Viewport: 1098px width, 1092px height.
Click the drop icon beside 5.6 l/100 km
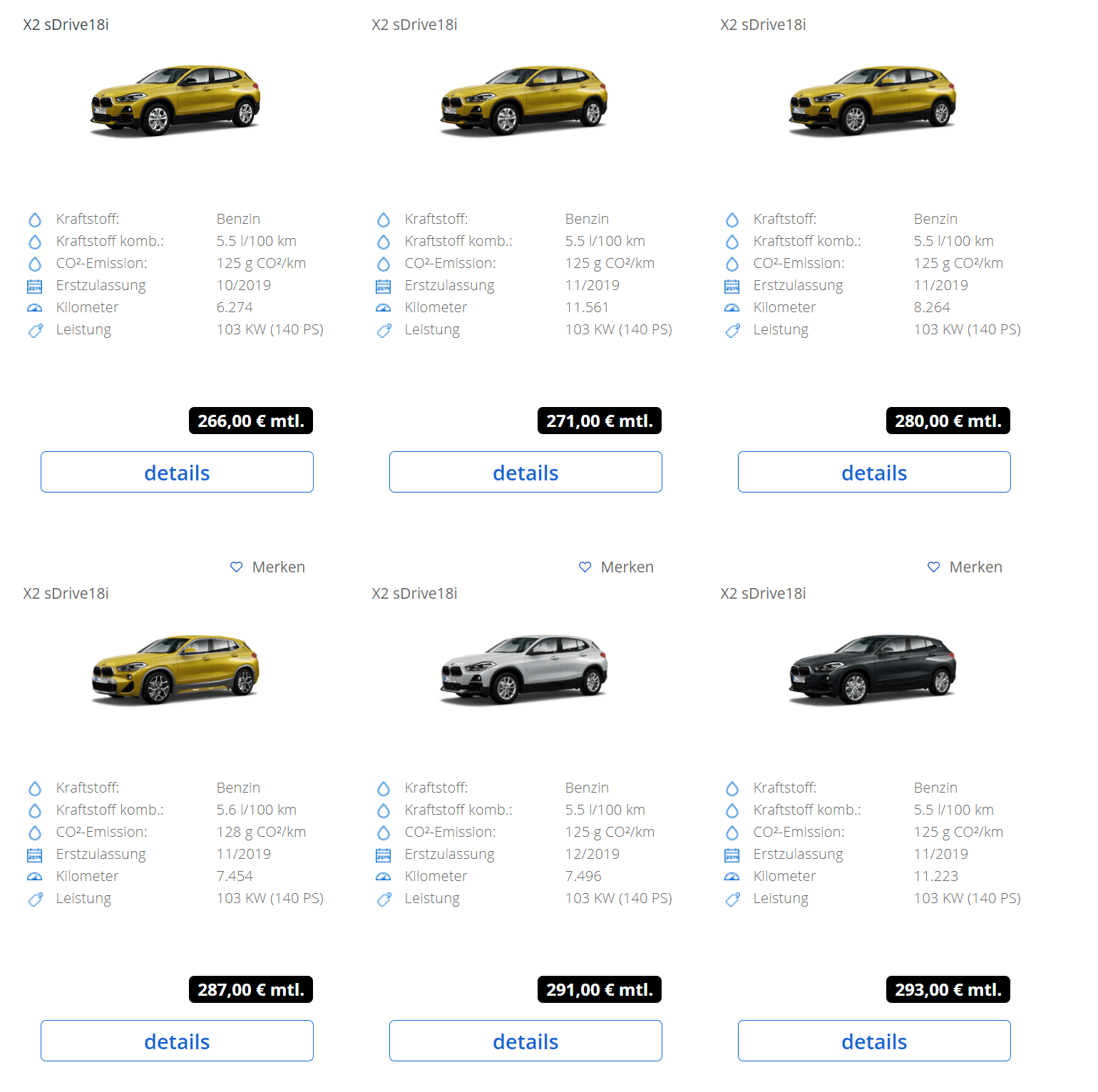click(x=35, y=810)
